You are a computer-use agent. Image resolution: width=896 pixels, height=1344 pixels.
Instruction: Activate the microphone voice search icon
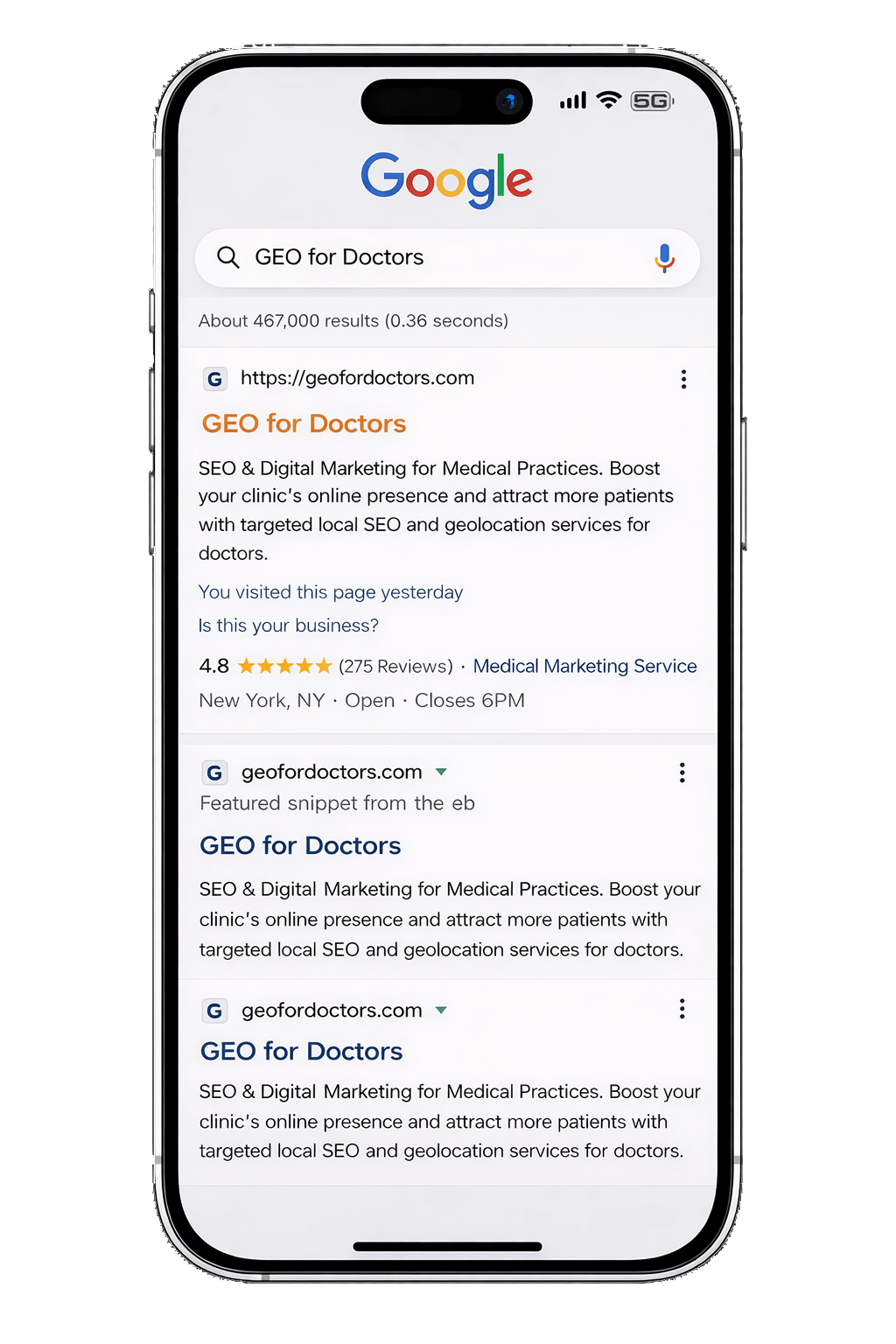click(x=664, y=258)
